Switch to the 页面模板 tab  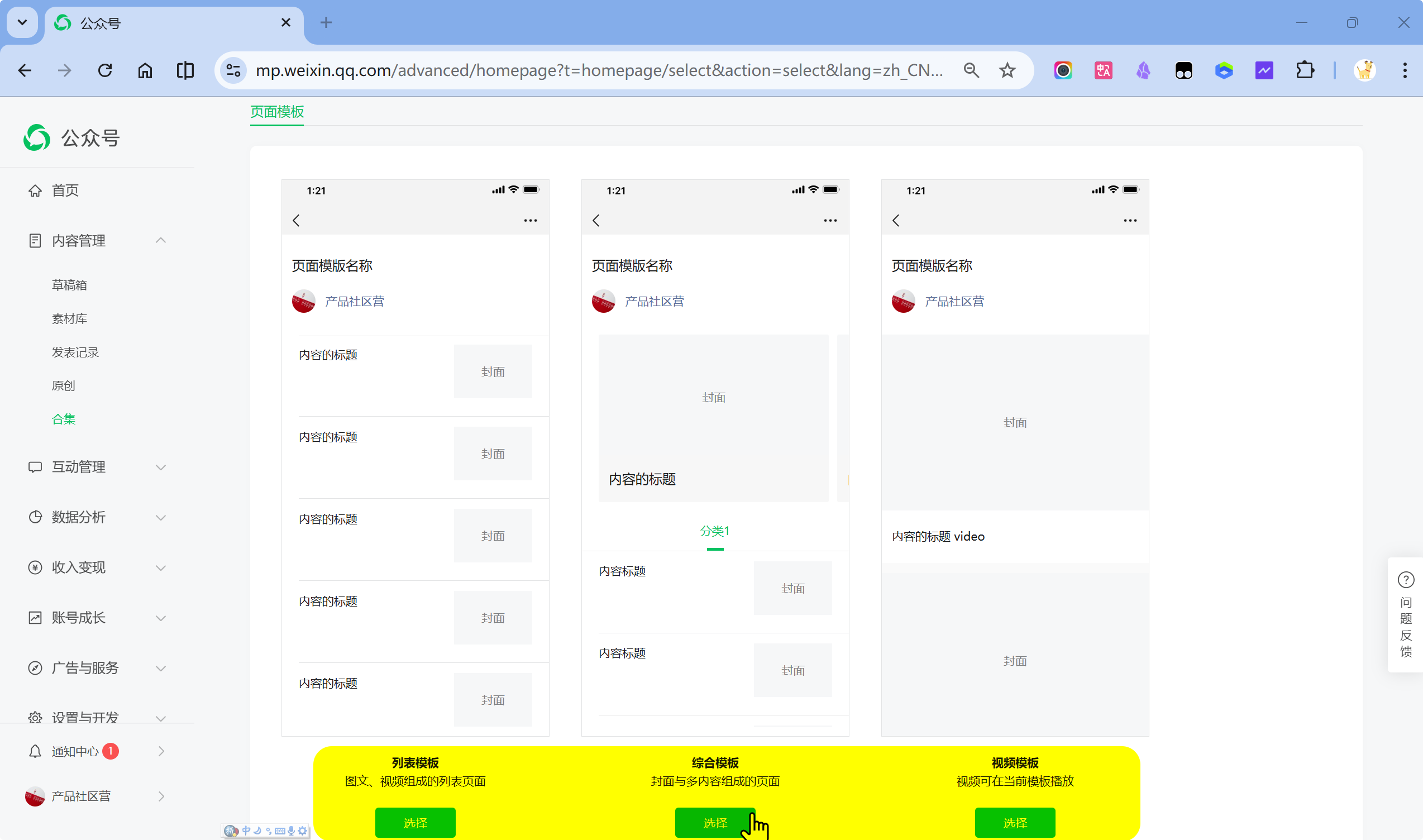[277, 112]
